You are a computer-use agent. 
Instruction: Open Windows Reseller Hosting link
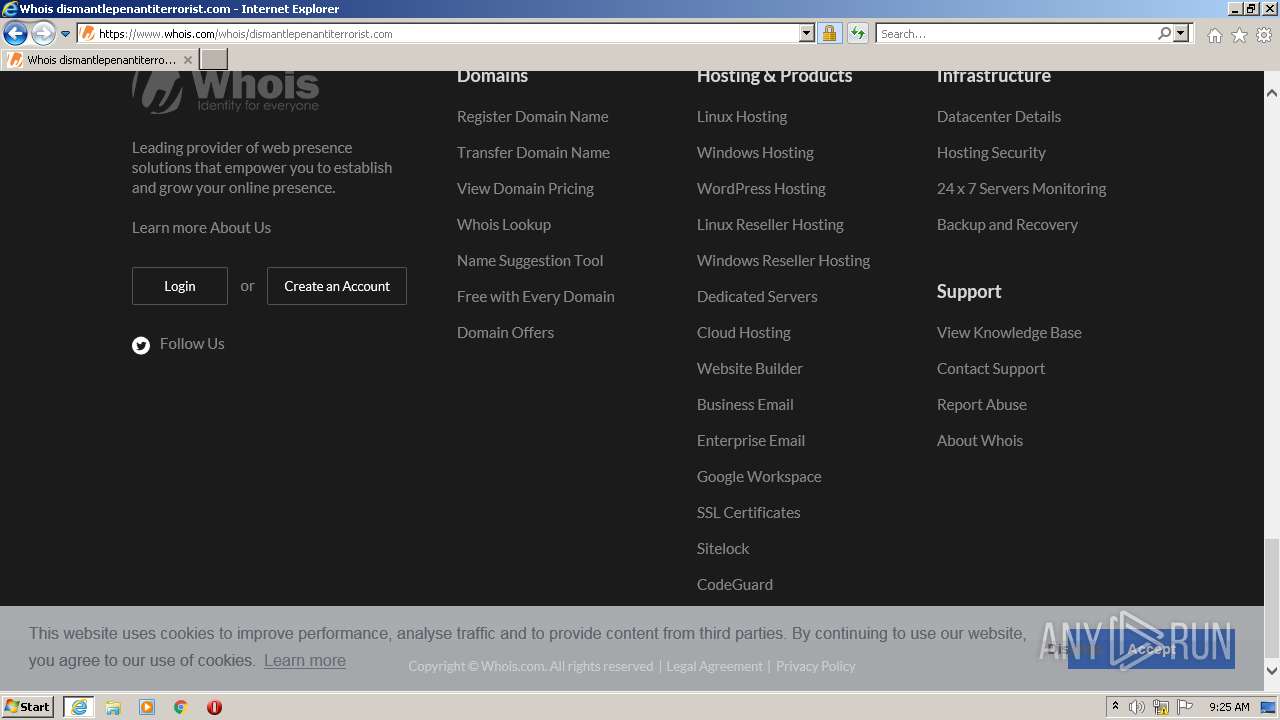click(x=783, y=261)
